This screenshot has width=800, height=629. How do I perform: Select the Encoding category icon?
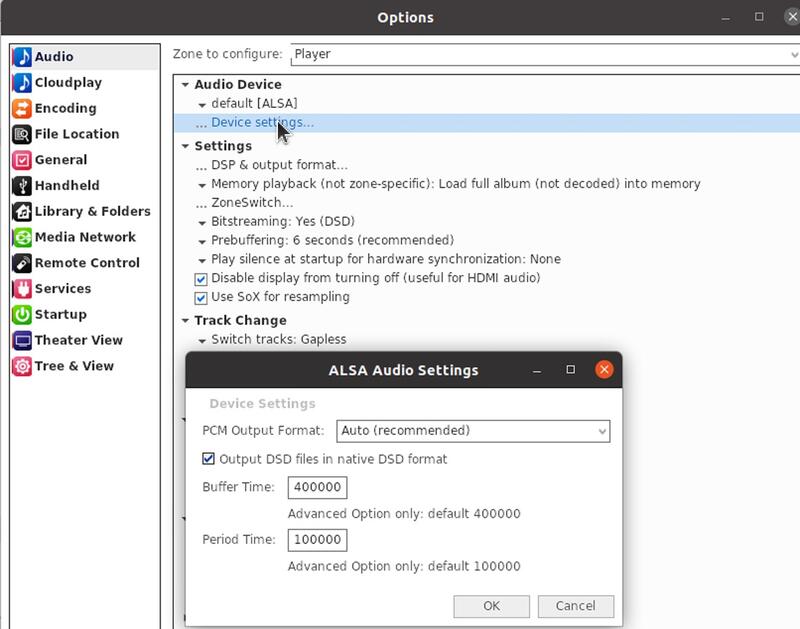tap(22, 109)
